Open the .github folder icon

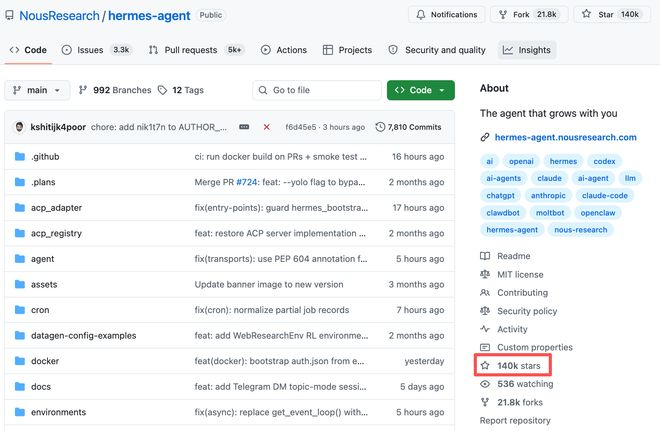click(x=20, y=157)
